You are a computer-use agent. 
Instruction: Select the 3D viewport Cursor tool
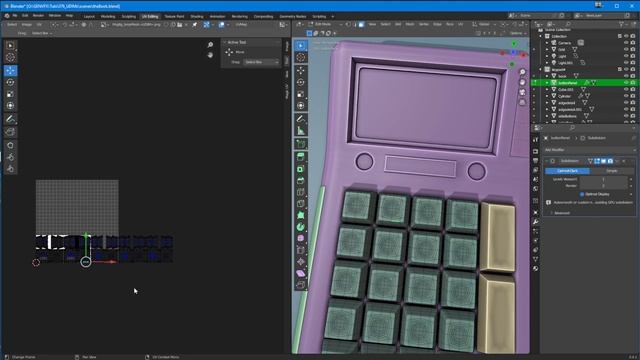[301, 58]
